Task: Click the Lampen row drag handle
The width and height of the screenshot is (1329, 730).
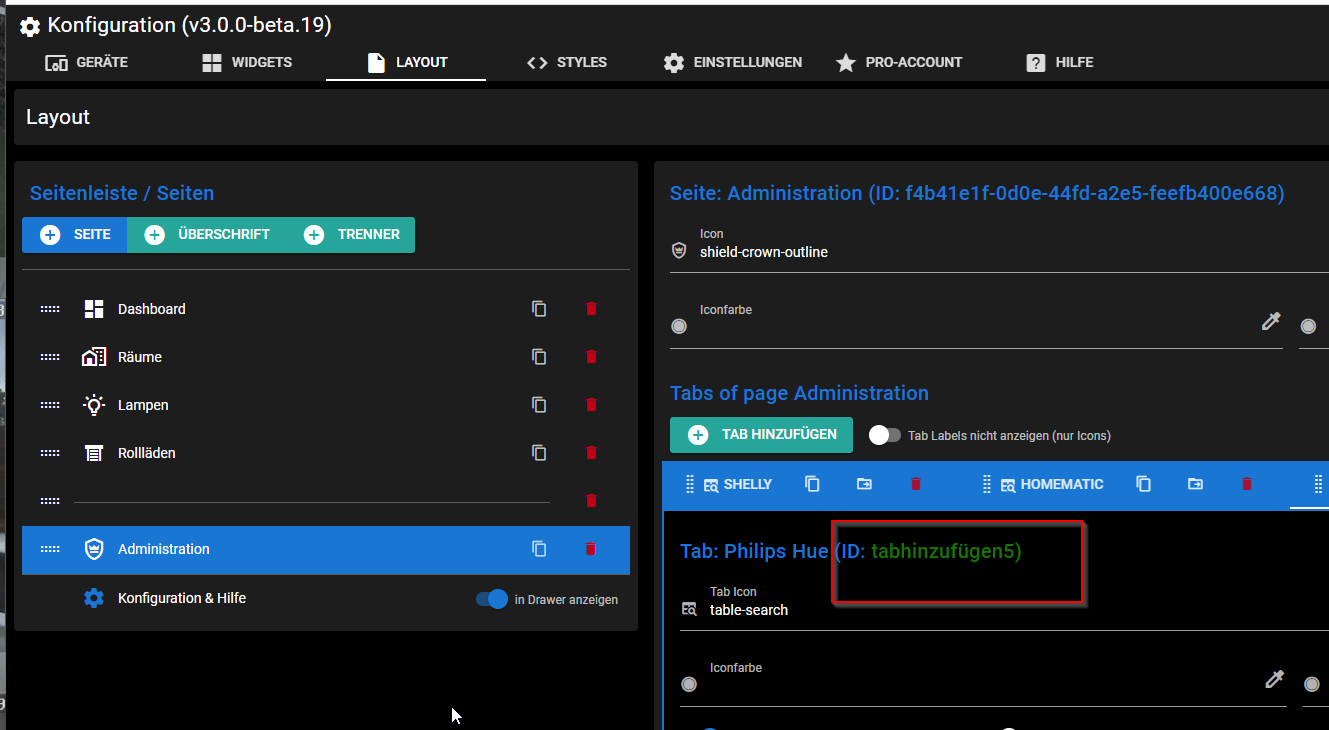Action: [x=50, y=405]
